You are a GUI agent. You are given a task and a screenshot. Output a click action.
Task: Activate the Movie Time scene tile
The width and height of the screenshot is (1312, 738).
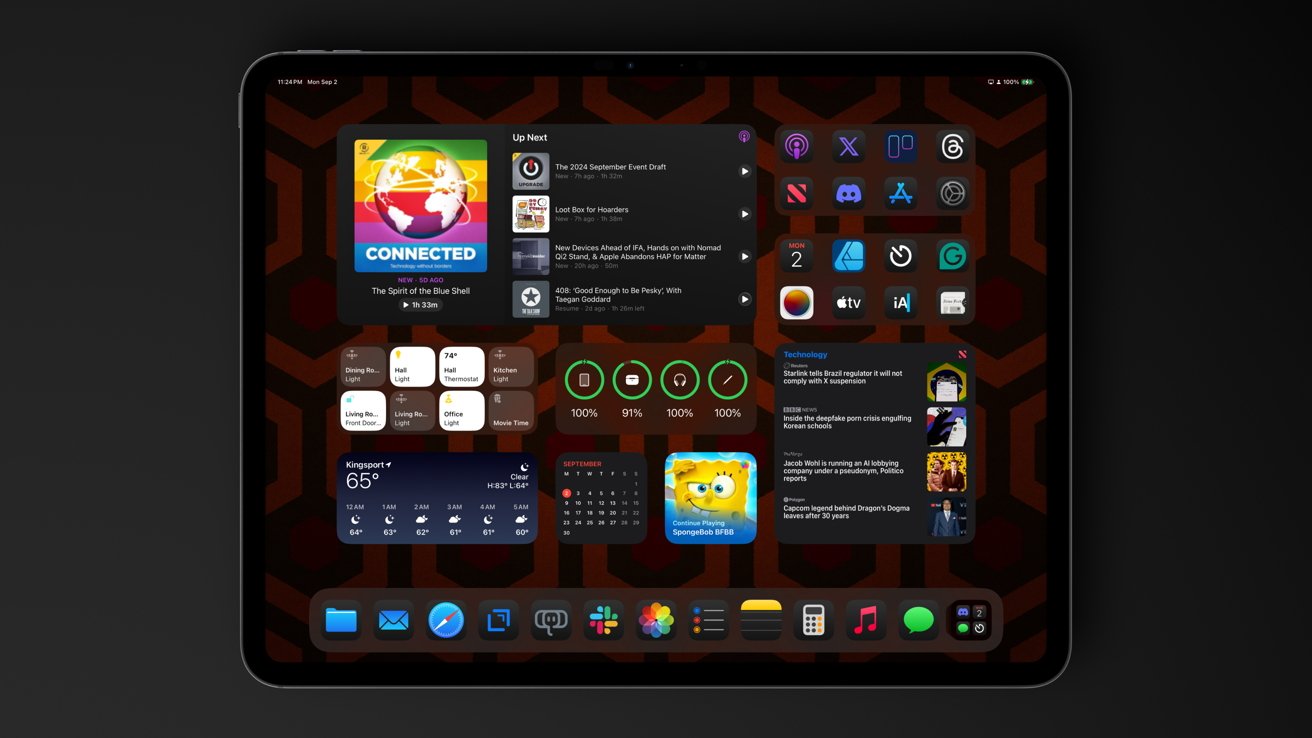click(x=511, y=411)
